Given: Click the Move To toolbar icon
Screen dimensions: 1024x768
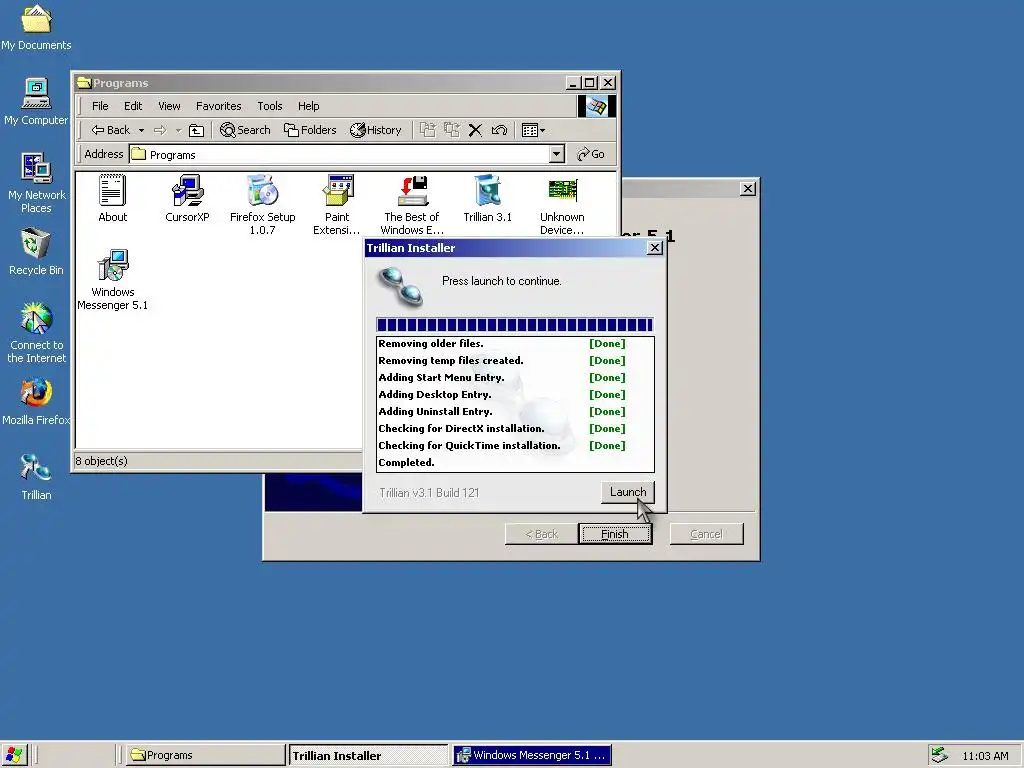Looking at the screenshot, I should tap(427, 130).
